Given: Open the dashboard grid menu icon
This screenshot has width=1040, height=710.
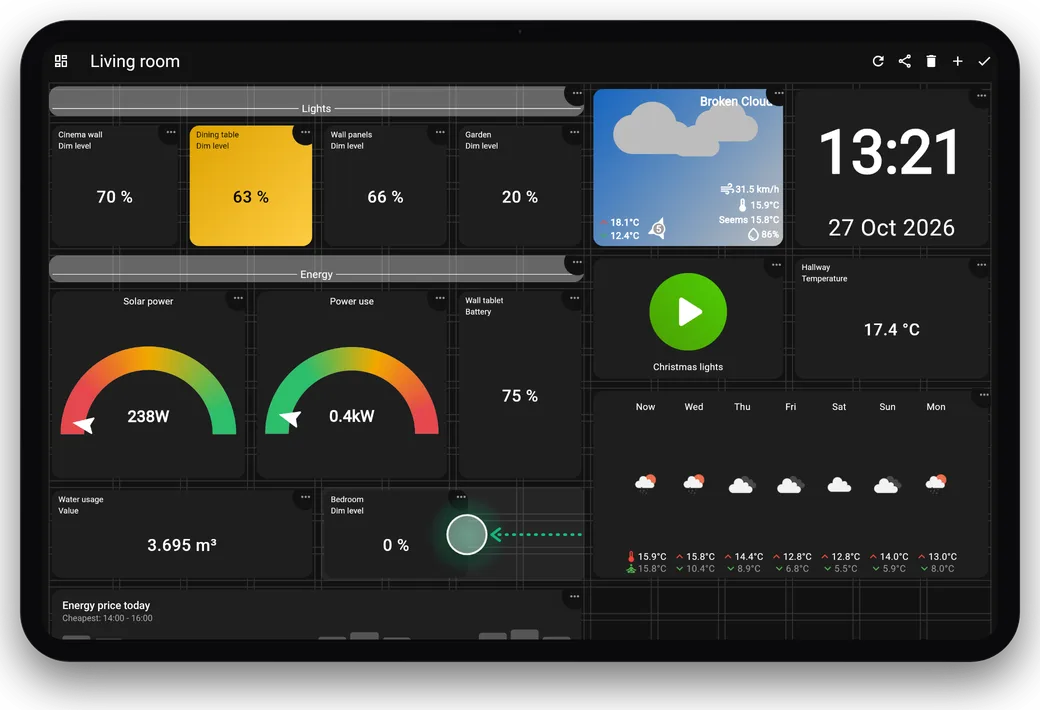Looking at the screenshot, I should (x=61, y=61).
